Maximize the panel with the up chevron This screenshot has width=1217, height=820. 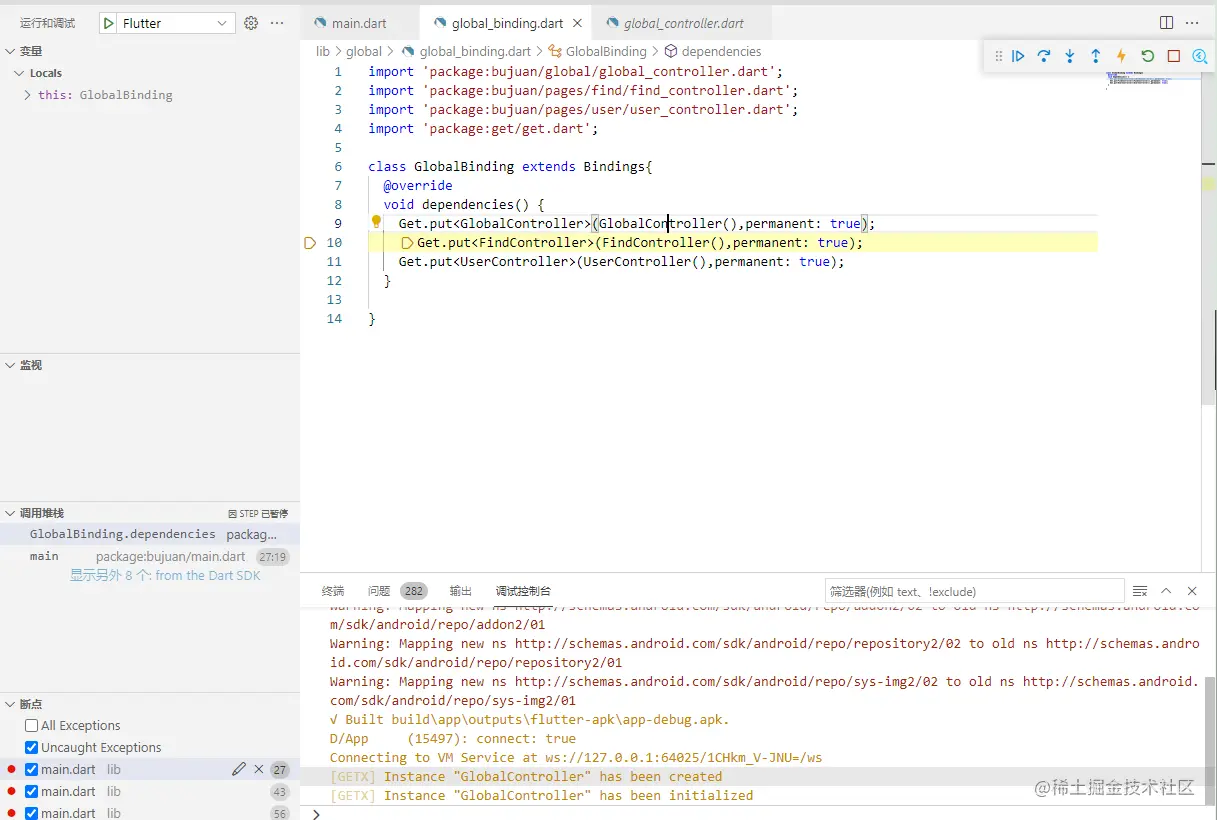[x=1166, y=591]
